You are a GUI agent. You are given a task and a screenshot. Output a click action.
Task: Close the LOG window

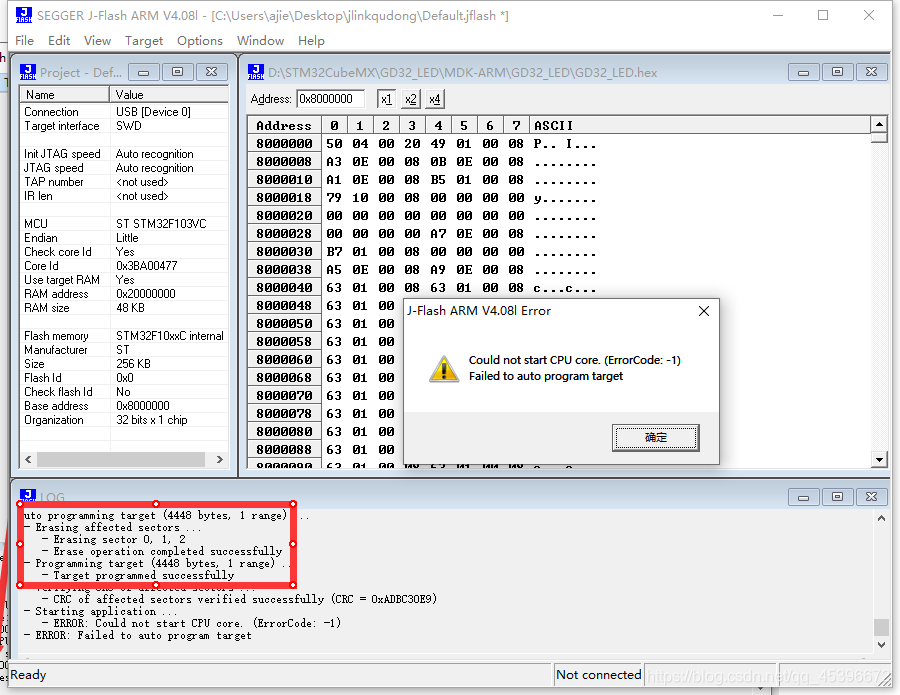(871, 497)
